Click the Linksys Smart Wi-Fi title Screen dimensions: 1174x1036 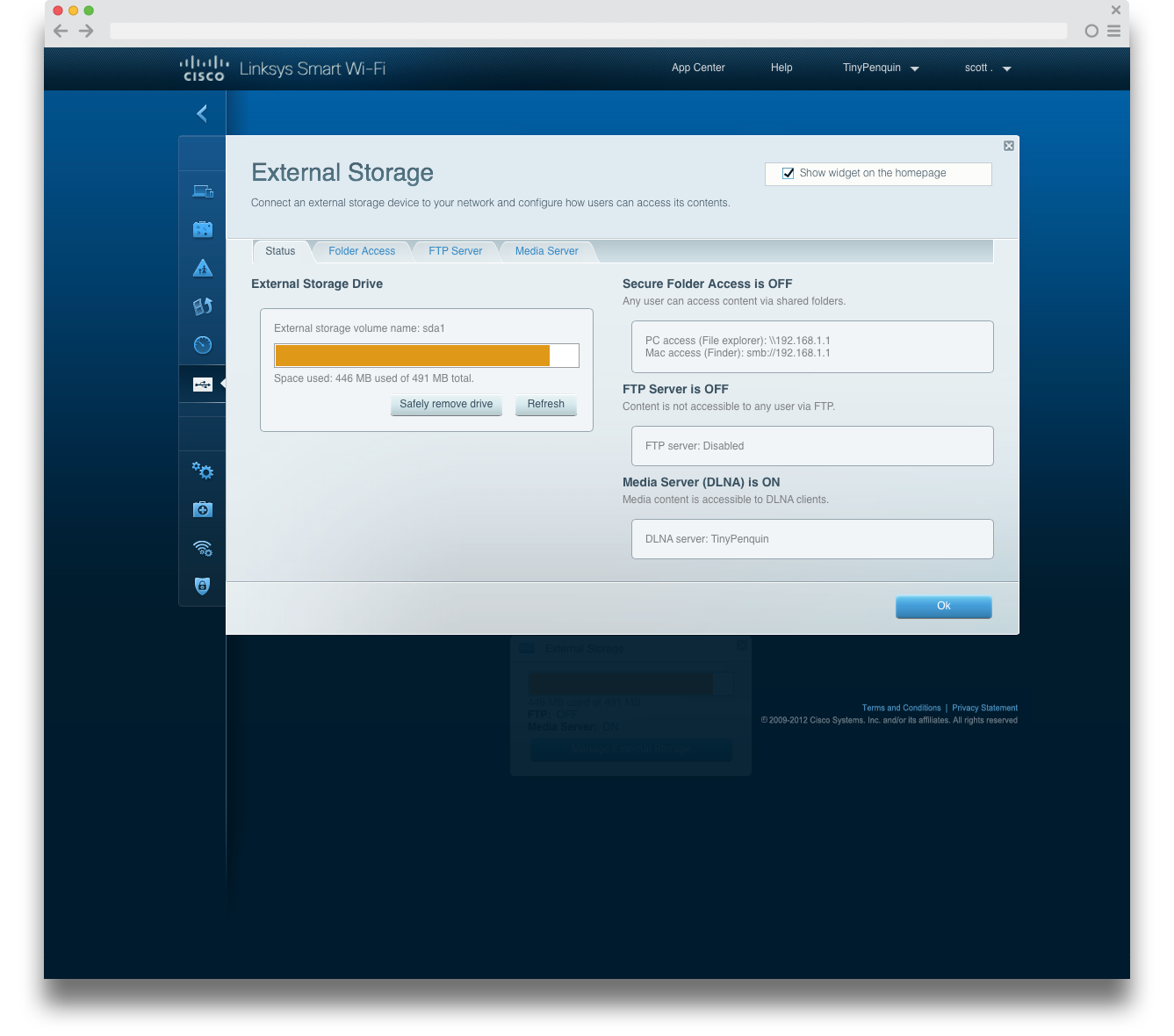pyautogui.click(x=313, y=68)
